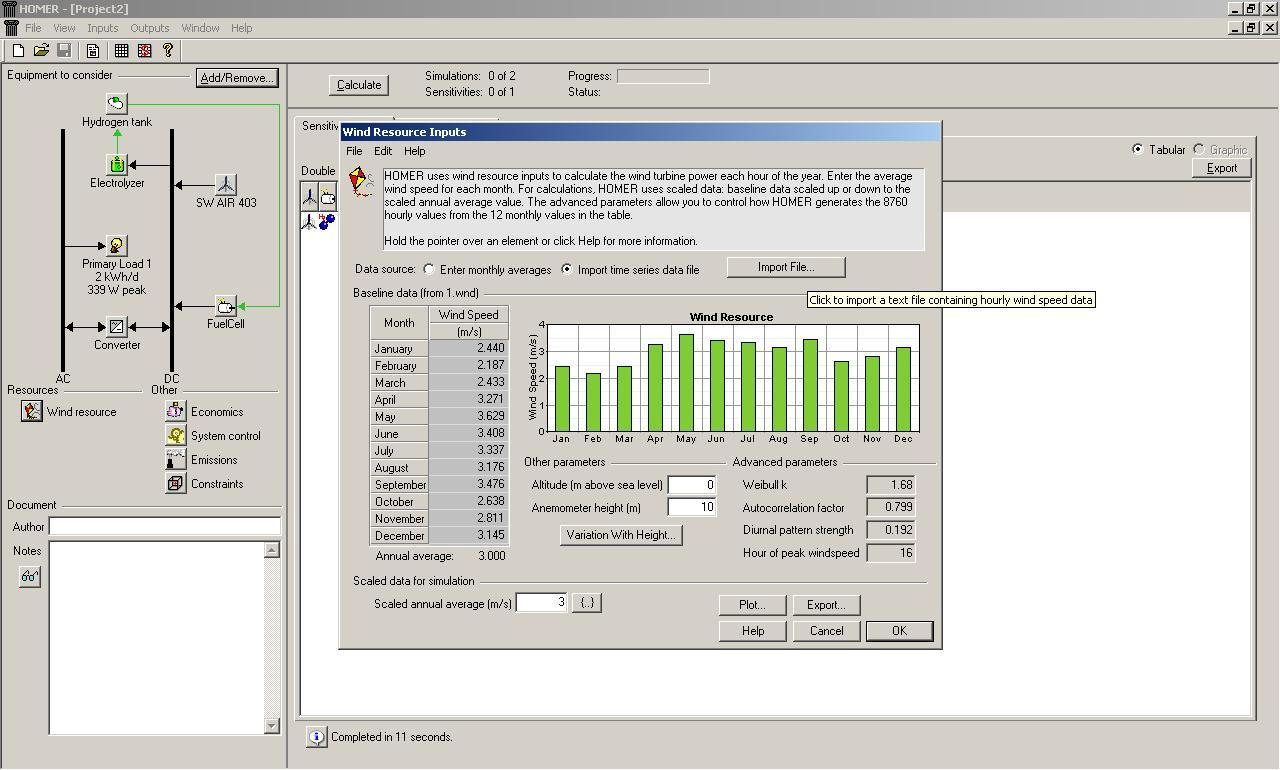The image size is (1280, 770).
Task: Select Import time series data file option
Action: (567, 269)
